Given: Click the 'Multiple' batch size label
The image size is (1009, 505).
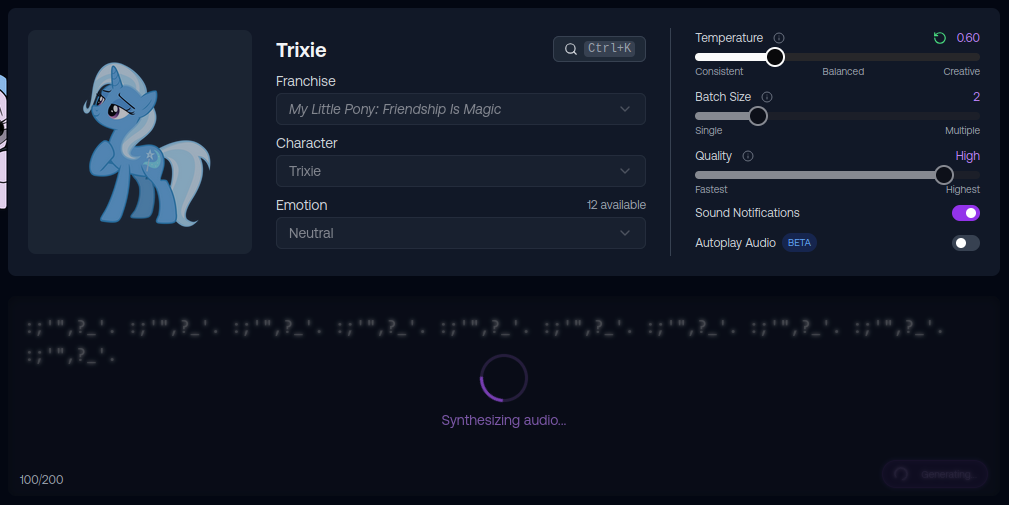Looking at the screenshot, I should 962,131.
